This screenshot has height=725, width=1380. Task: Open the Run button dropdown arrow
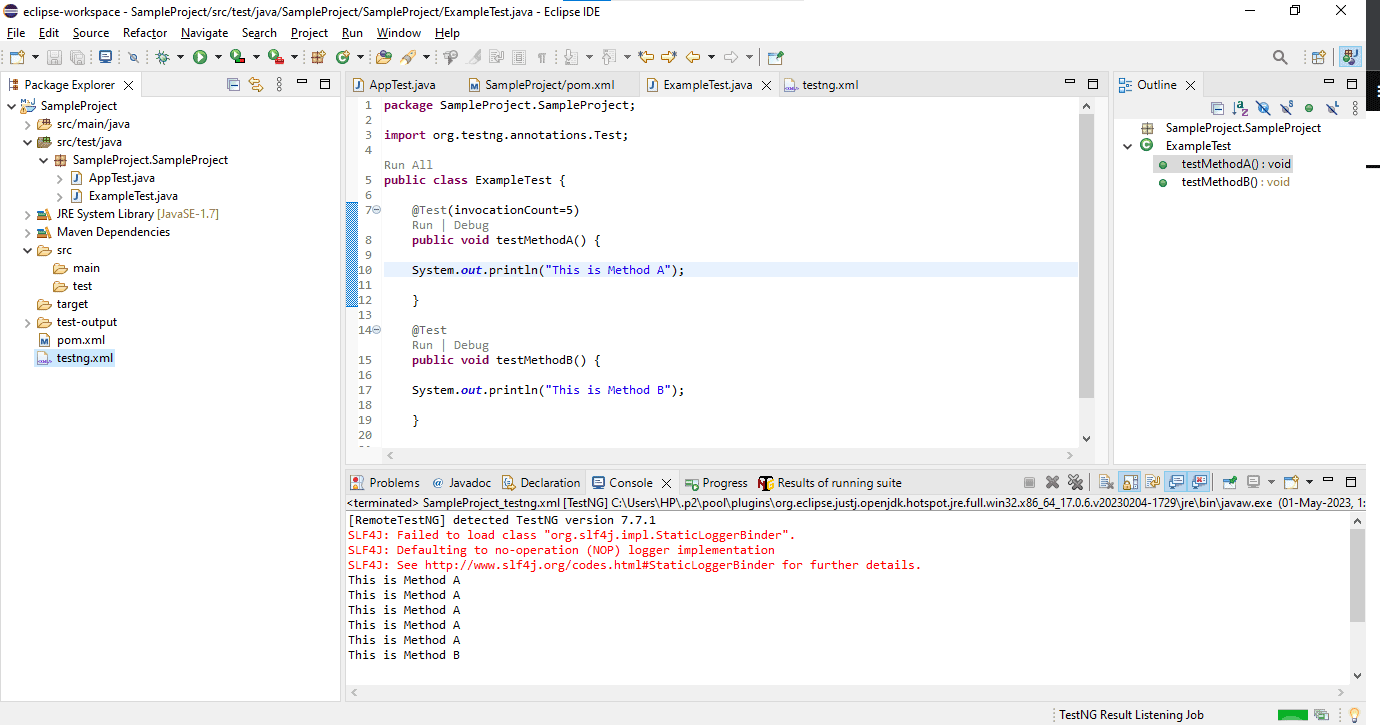click(217, 58)
